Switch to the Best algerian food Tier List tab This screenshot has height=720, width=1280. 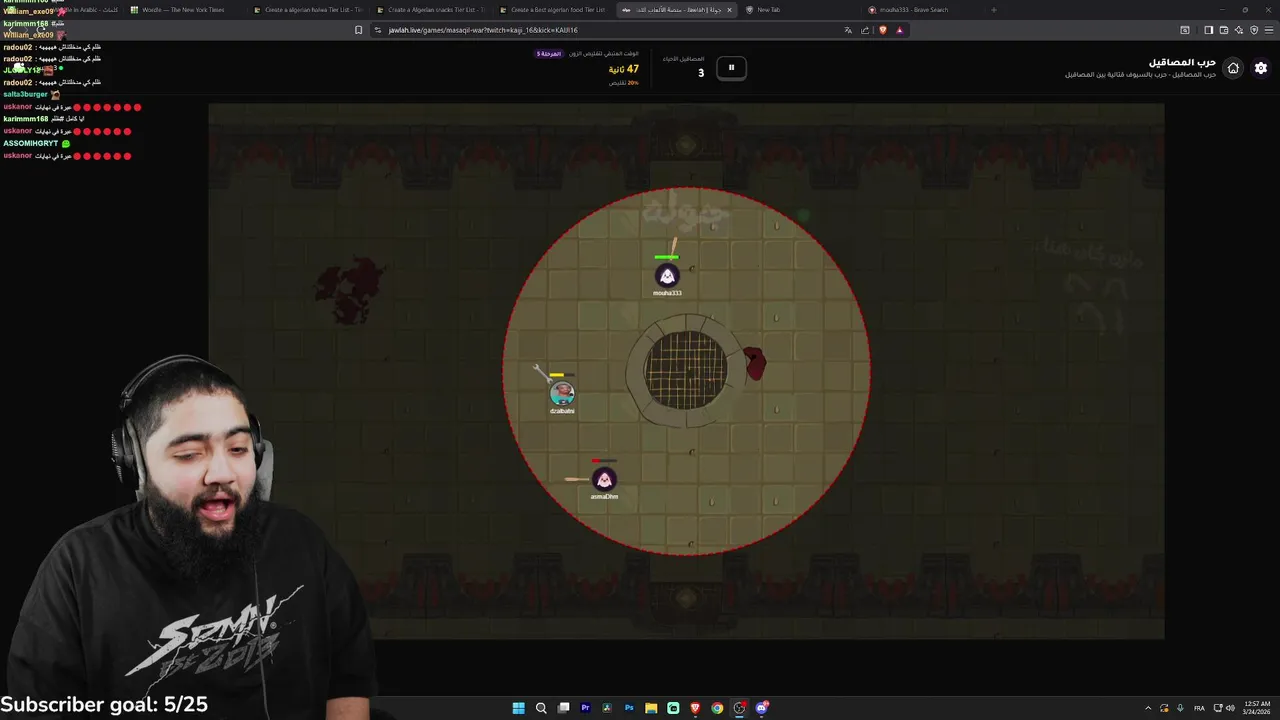point(553,10)
